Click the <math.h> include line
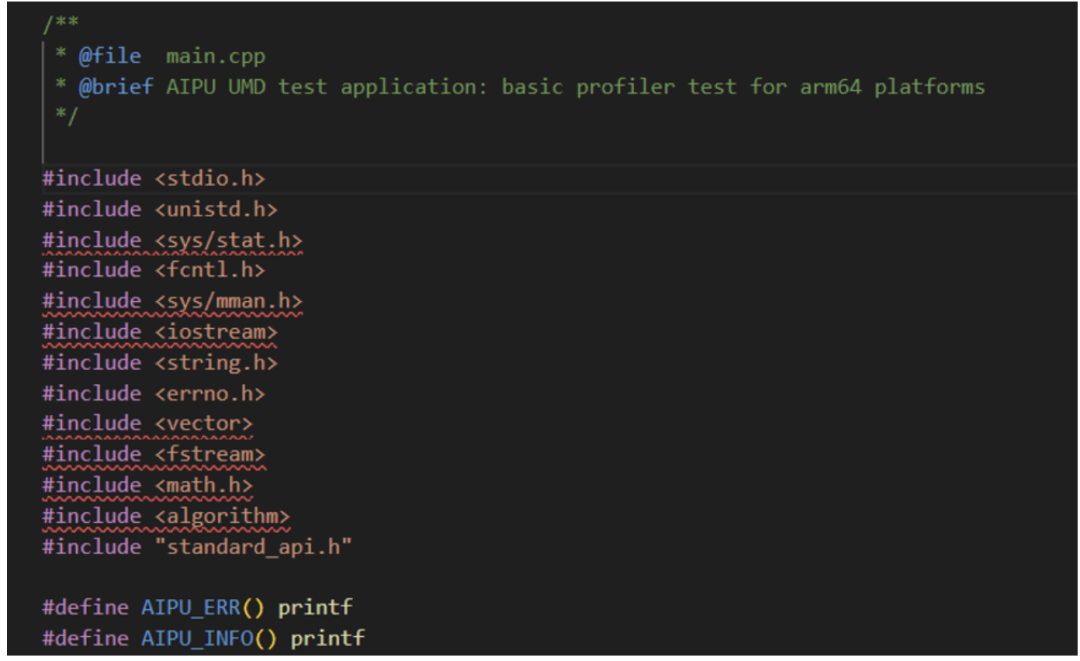Viewport: 1080px width, 661px height. point(147,485)
